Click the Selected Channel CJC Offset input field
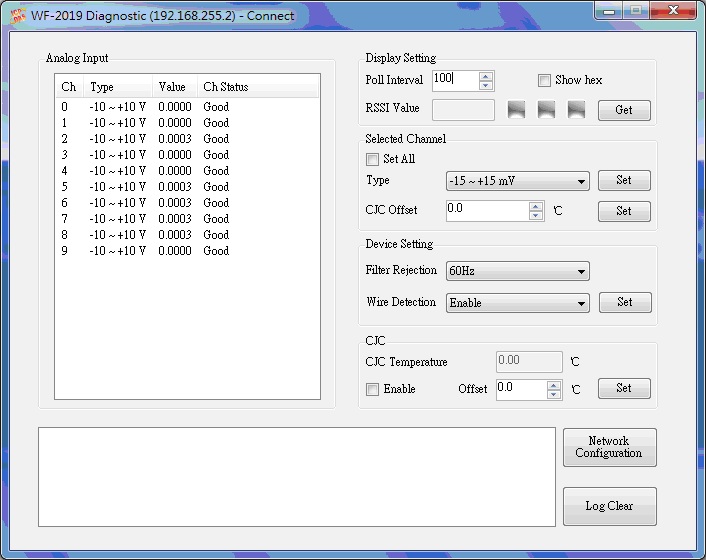This screenshot has height=560, width=706. coord(488,211)
